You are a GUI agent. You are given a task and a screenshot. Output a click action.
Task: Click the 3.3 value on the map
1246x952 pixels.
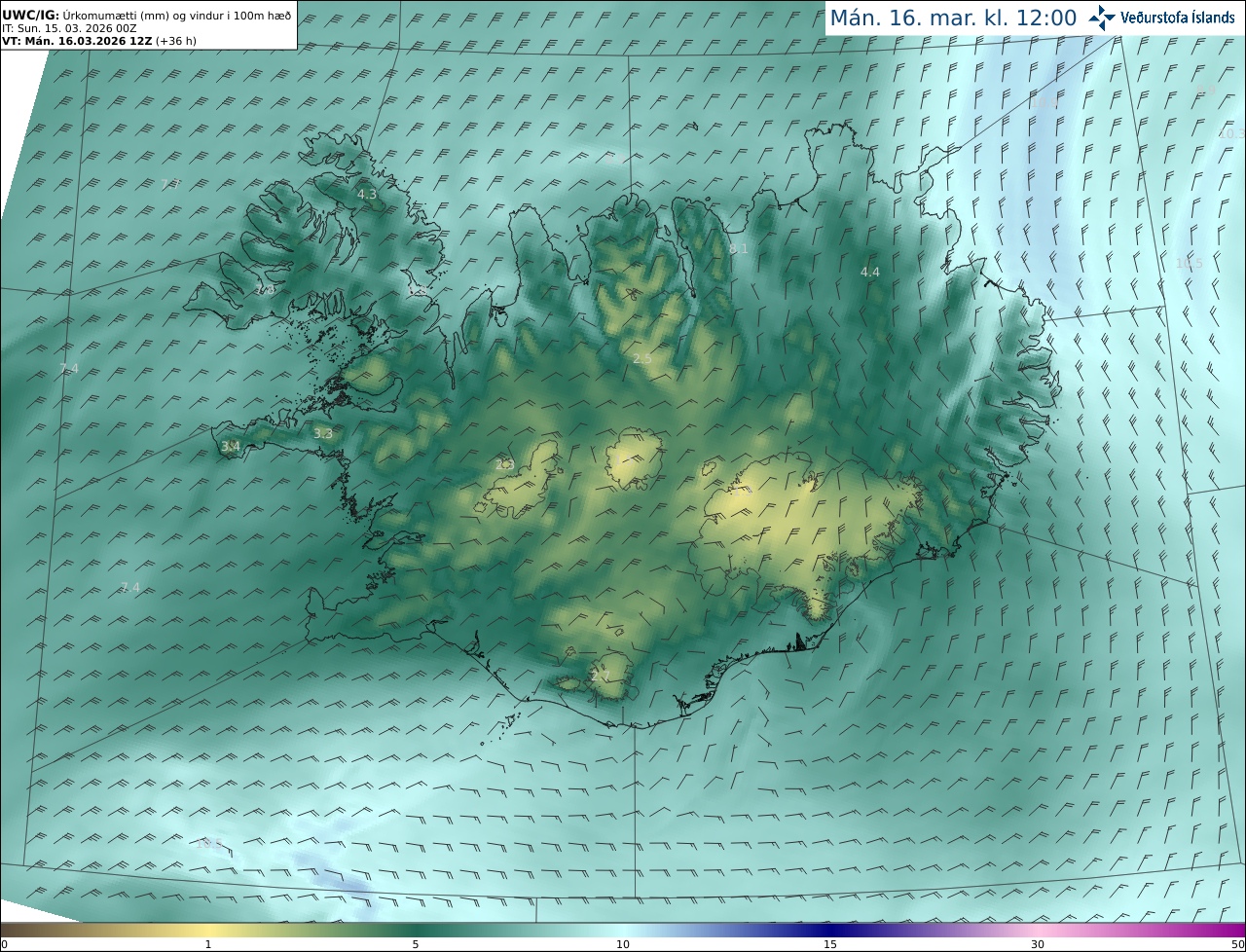(323, 434)
